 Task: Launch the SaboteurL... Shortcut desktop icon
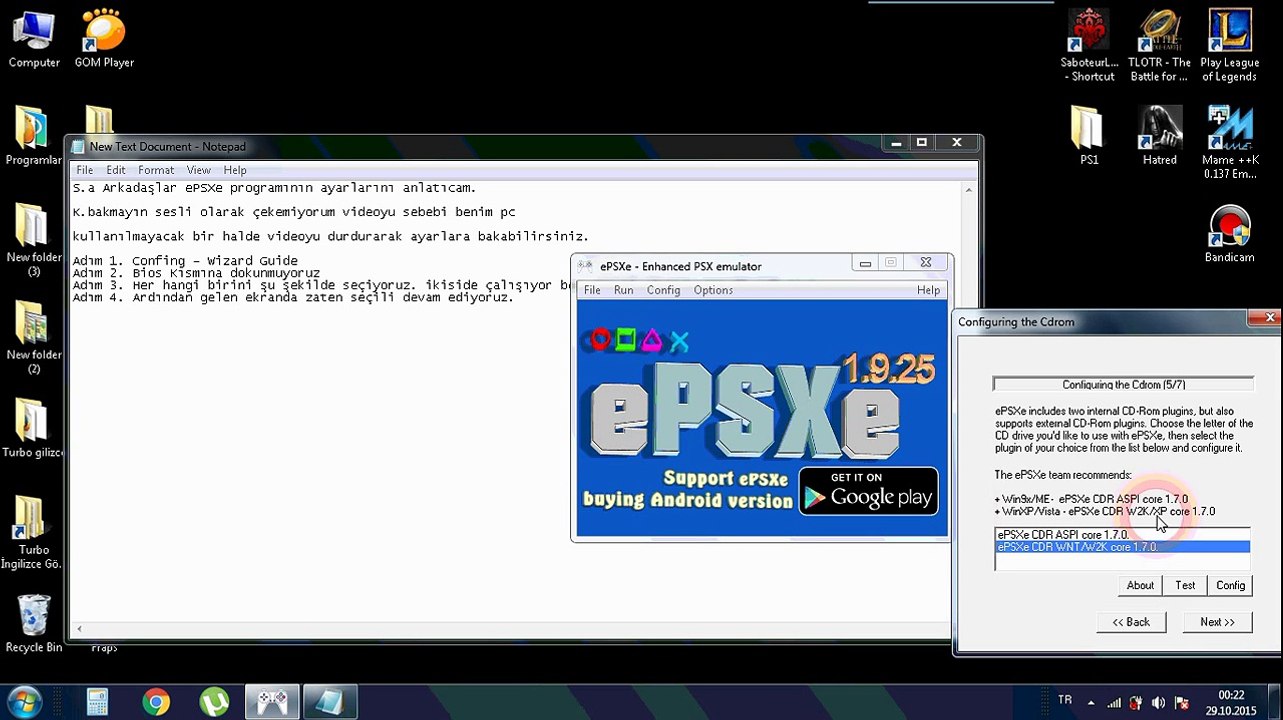[x=1089, y=46]
